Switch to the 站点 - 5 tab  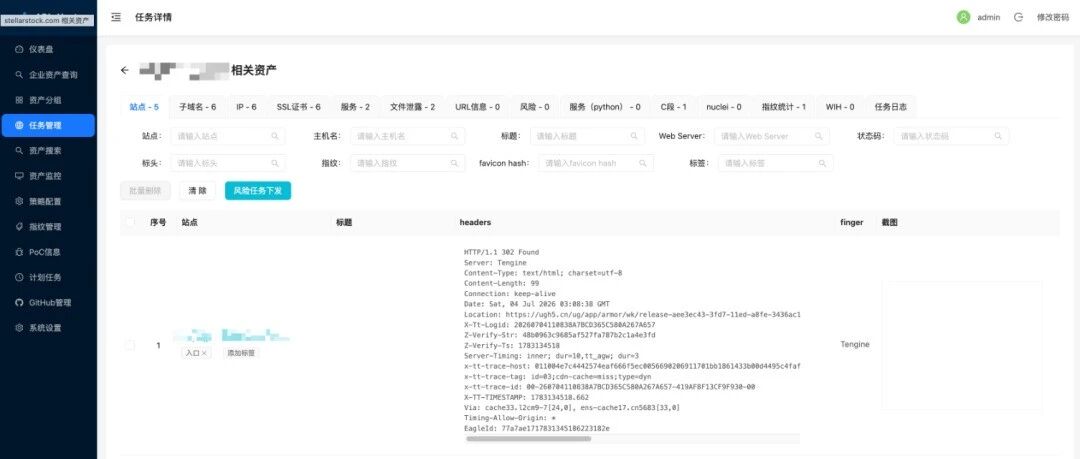(x=145, y=107)
